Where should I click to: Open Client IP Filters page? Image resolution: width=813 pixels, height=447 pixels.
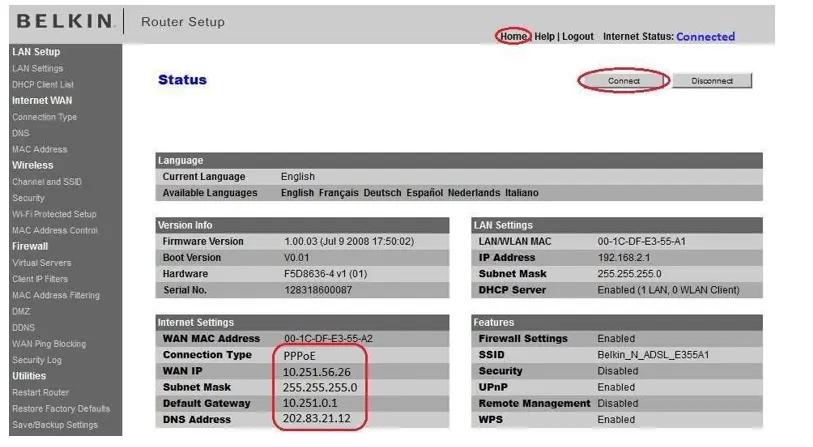click(40, 279)
